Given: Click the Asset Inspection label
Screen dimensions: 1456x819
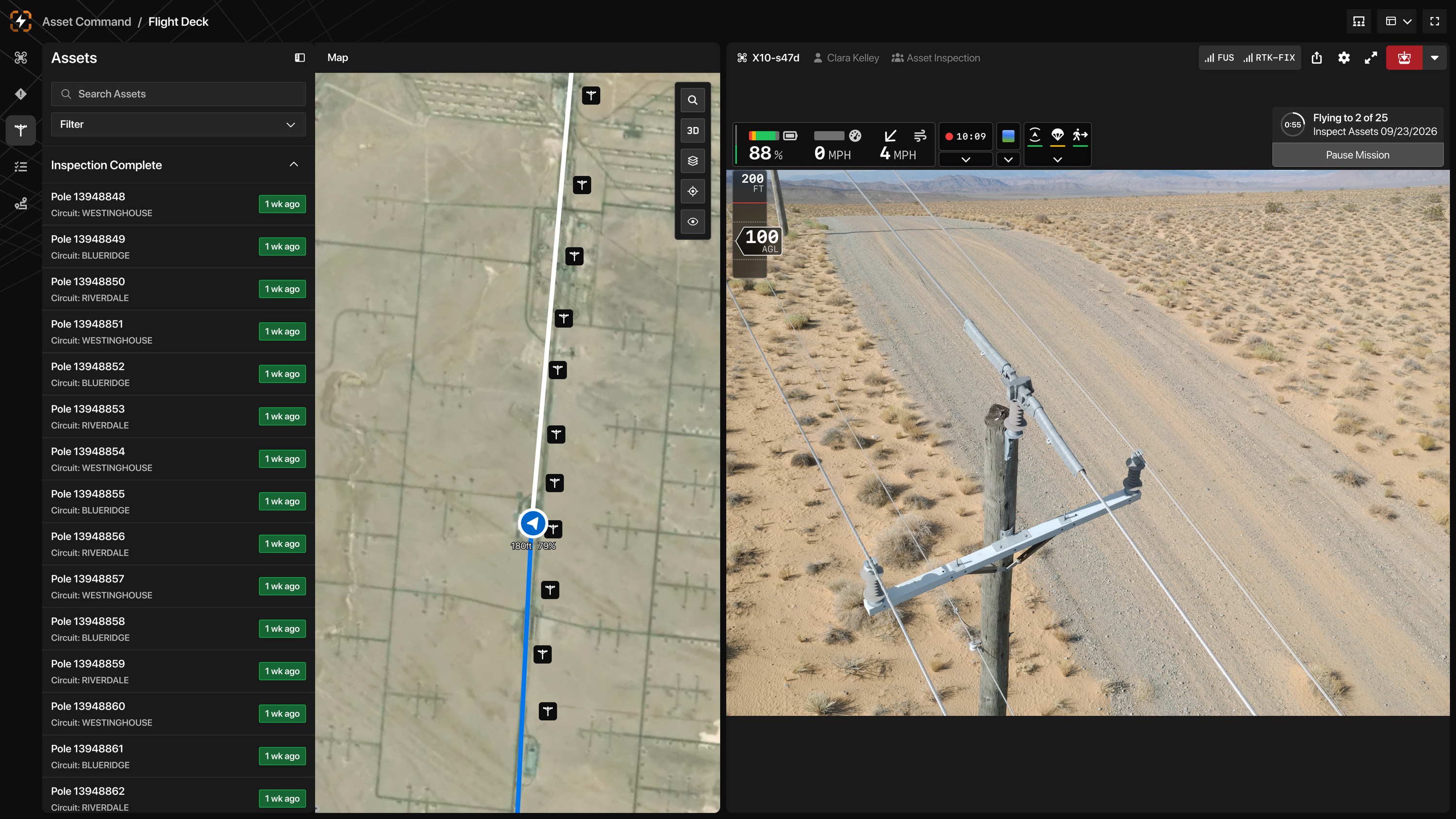Looking at the screenshot, I should click(943, 58).
